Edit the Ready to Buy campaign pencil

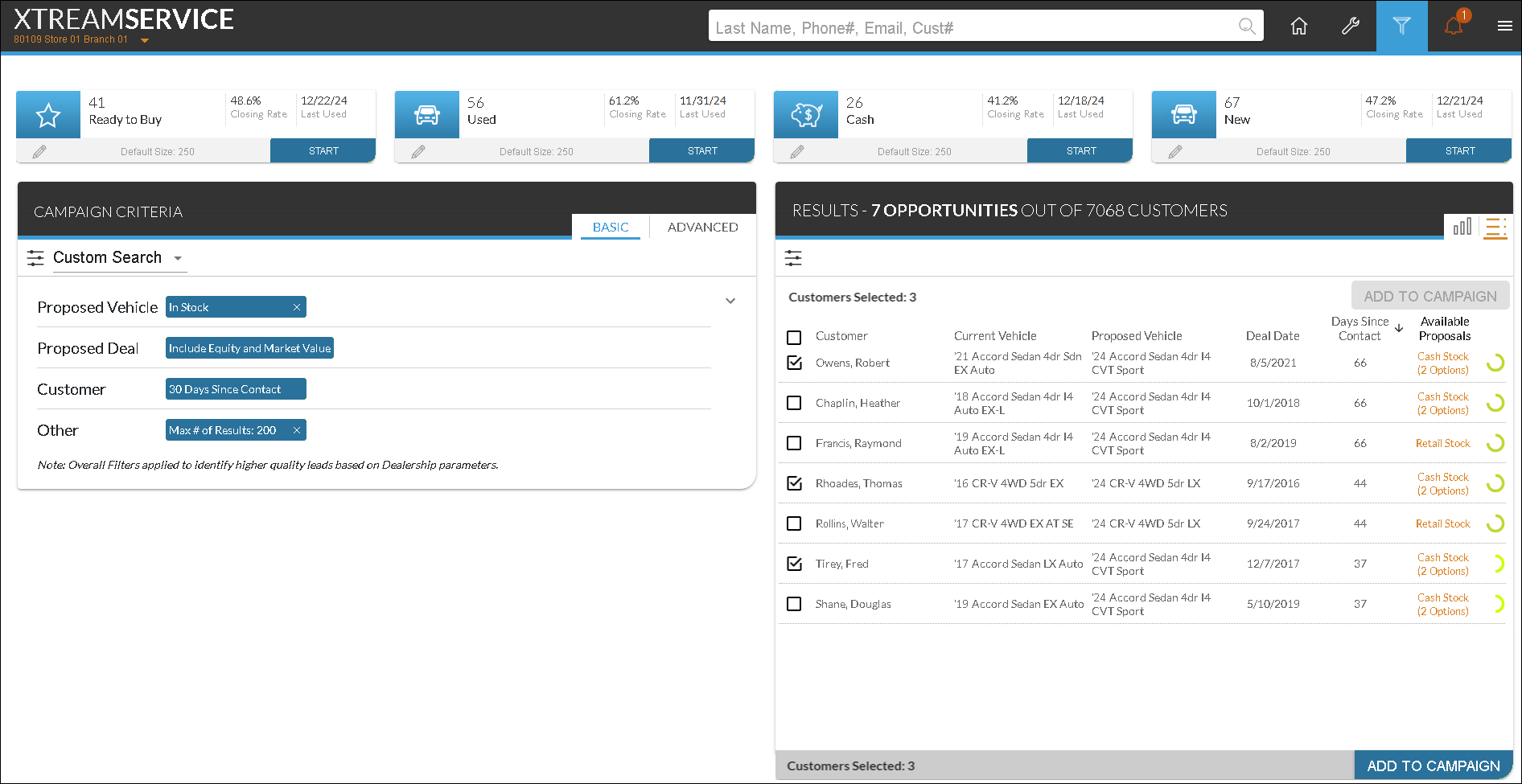click(x=39, y=151)
